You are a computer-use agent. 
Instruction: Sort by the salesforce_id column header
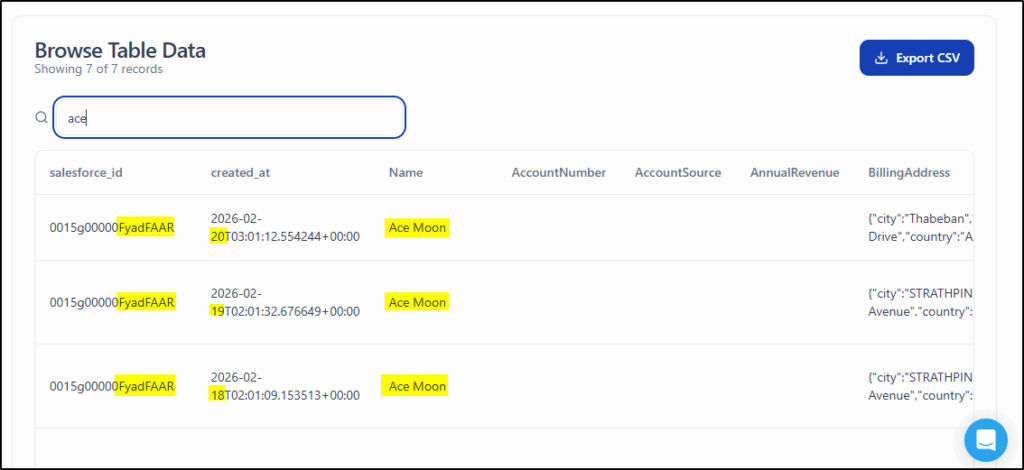pyautogui.click(x=86, y=172)
